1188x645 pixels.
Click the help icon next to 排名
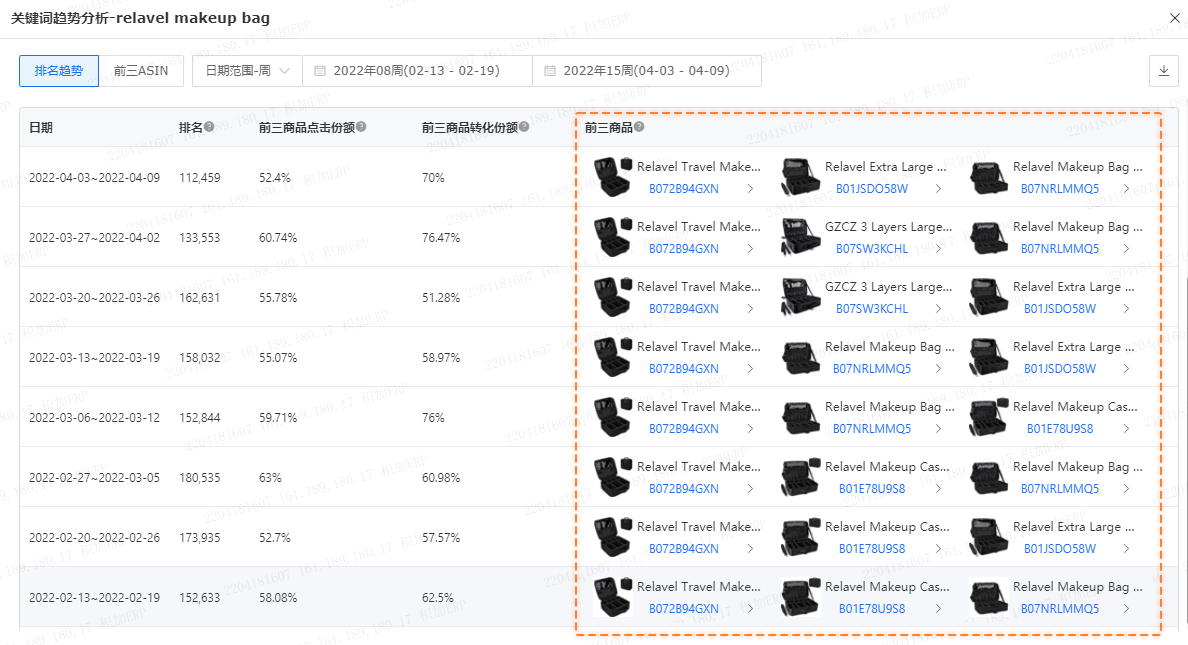pyautogui.click(x=209, y=127)
